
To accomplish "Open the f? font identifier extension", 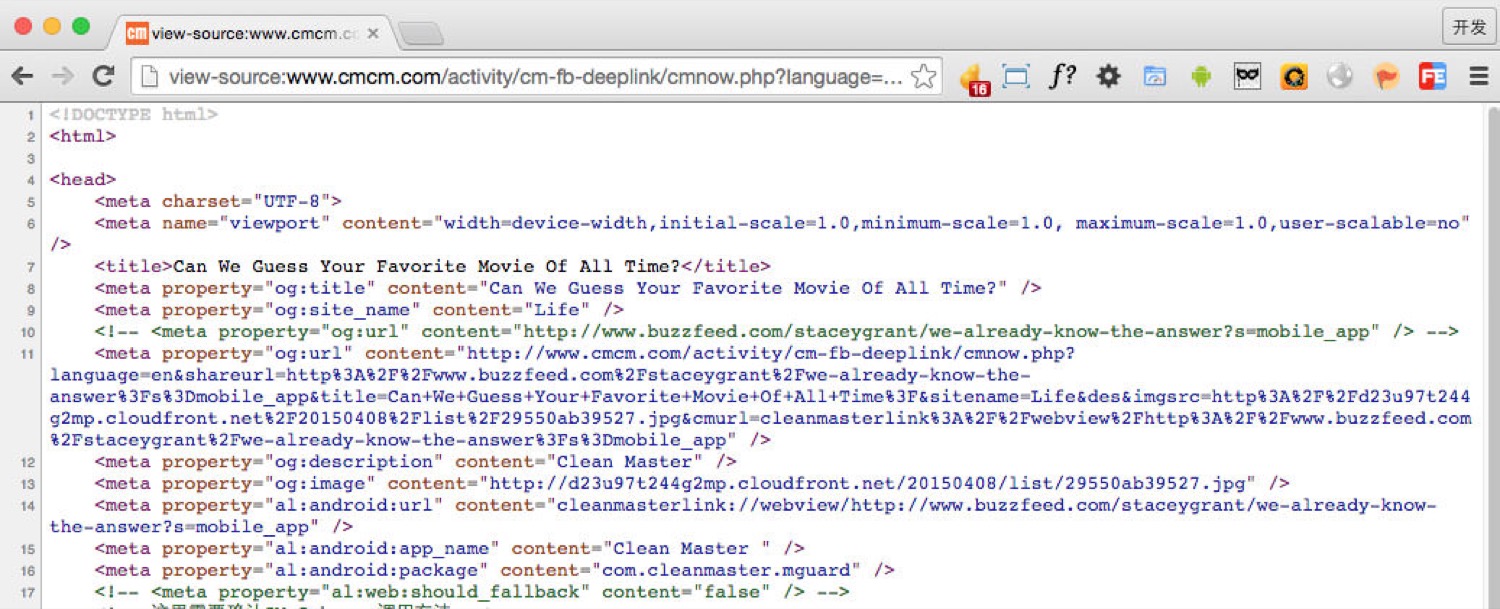I will coord(1062,76).
